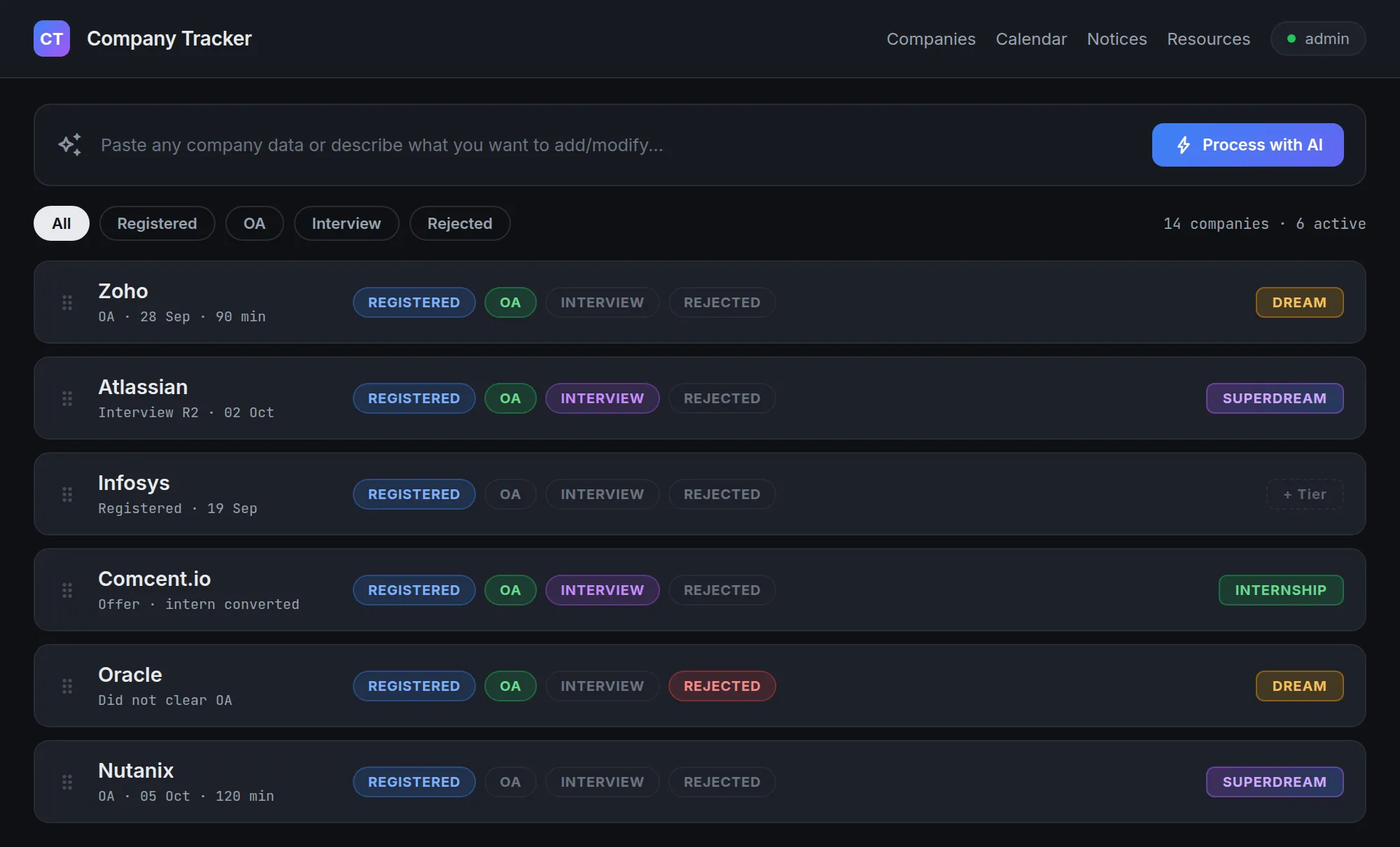This screenshot has height=847, width=1400.
Task: Open the Resources page
Action: point(1208,38)
